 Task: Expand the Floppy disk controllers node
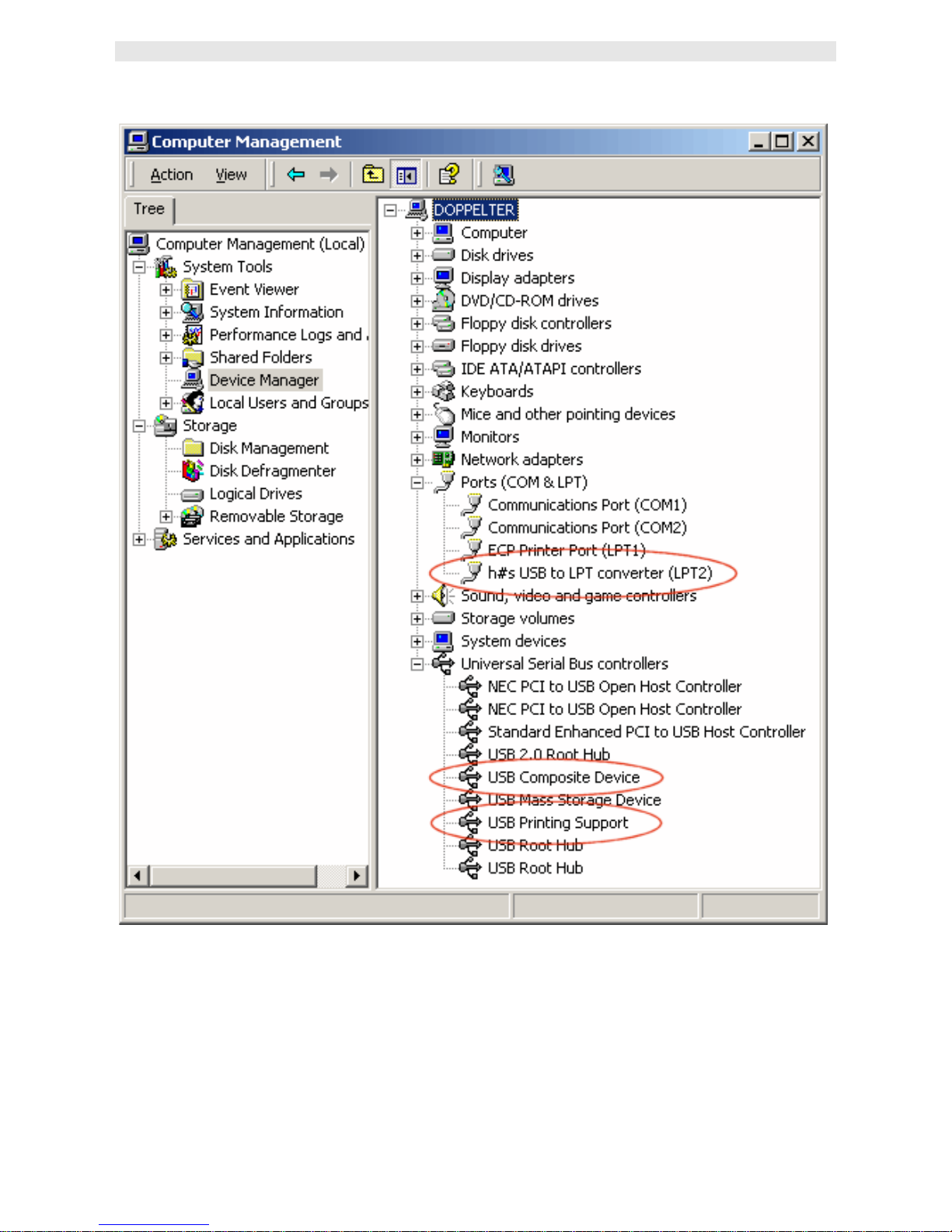[417, 324]
